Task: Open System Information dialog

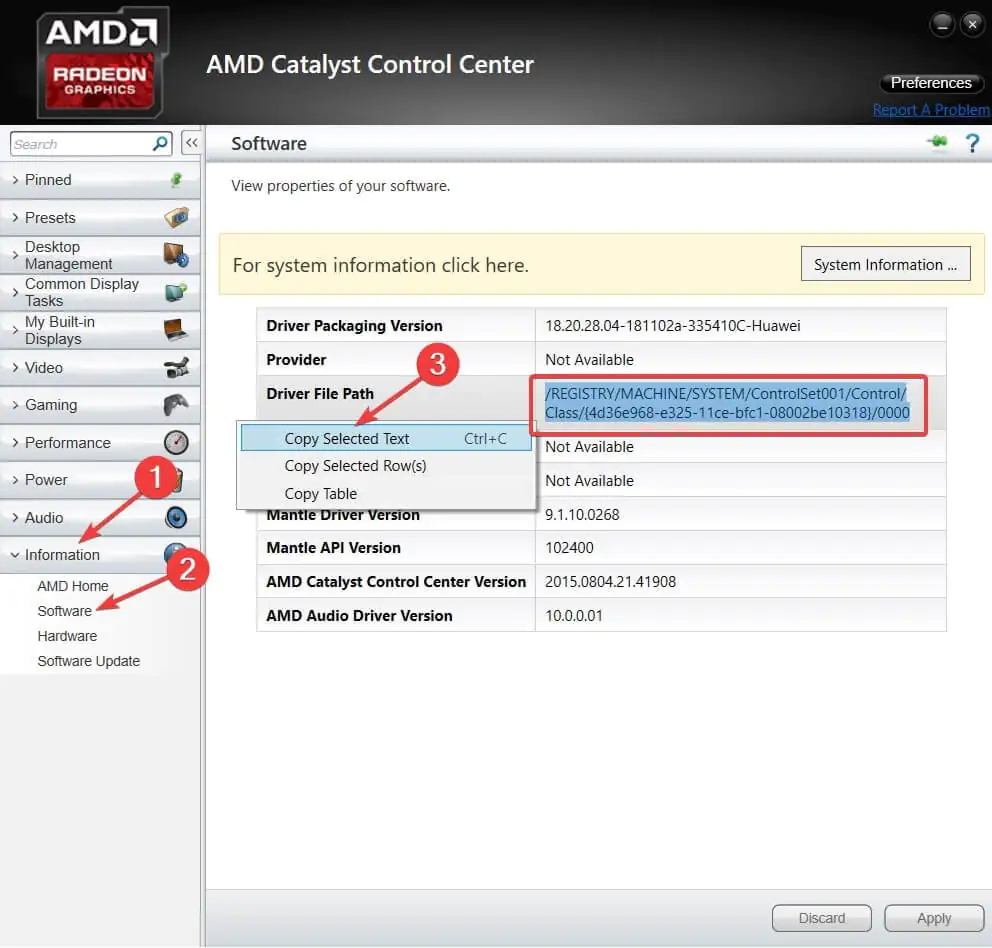Action: [885, 265]
